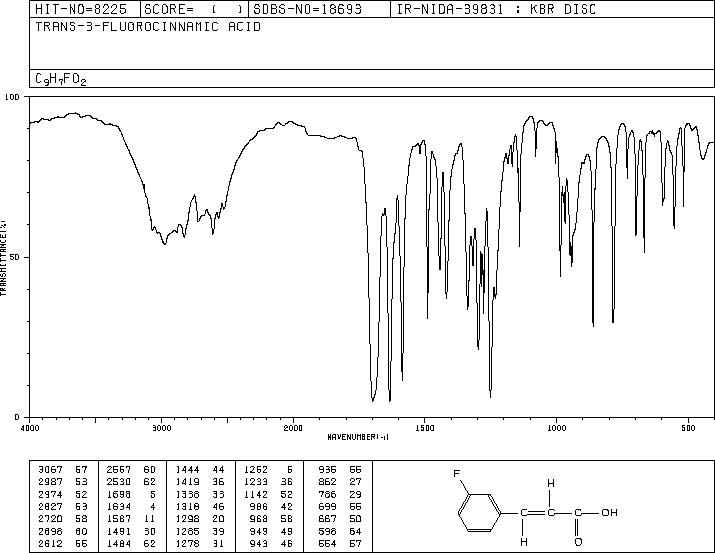Click the 100 tick label on y-axis
This screenshot has width=715, height=553.
[x=13, y=97]
